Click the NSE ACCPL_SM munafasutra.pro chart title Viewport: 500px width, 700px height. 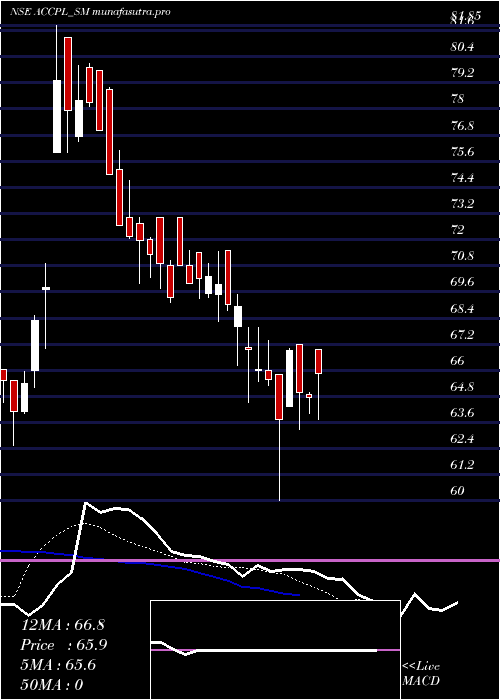click(91, 12)
